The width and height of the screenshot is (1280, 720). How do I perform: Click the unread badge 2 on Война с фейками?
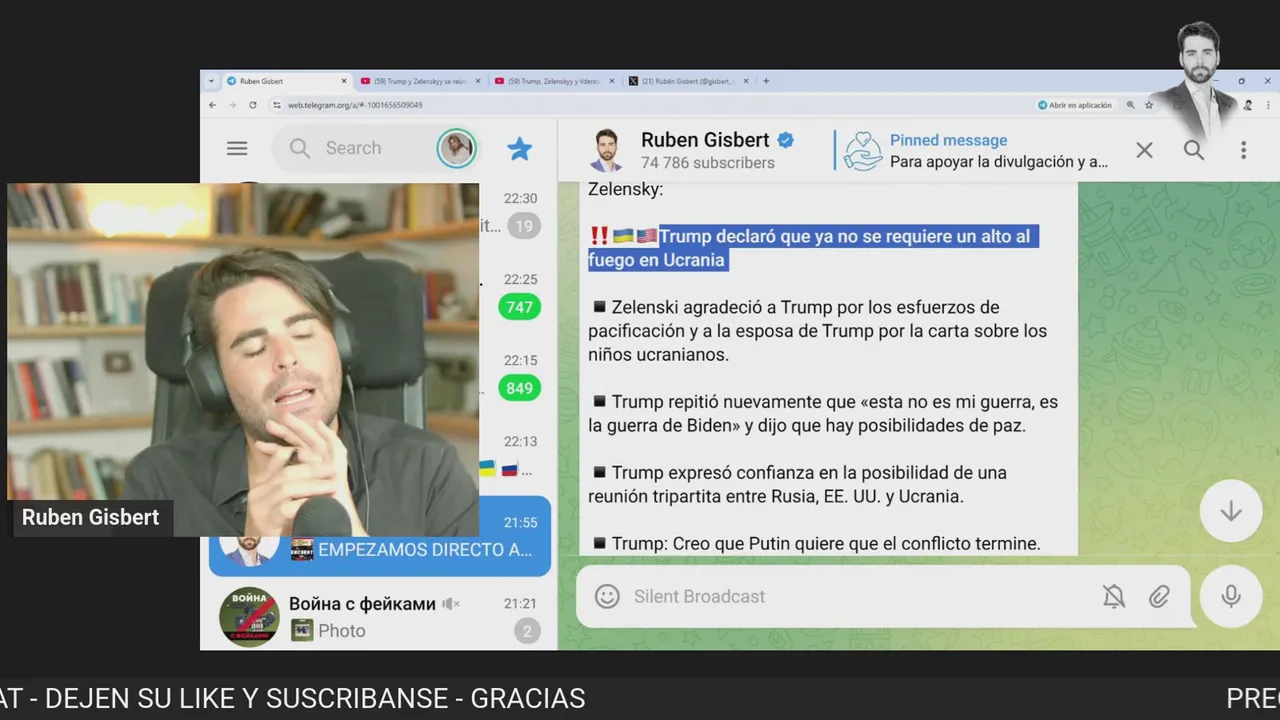point(527,631)
